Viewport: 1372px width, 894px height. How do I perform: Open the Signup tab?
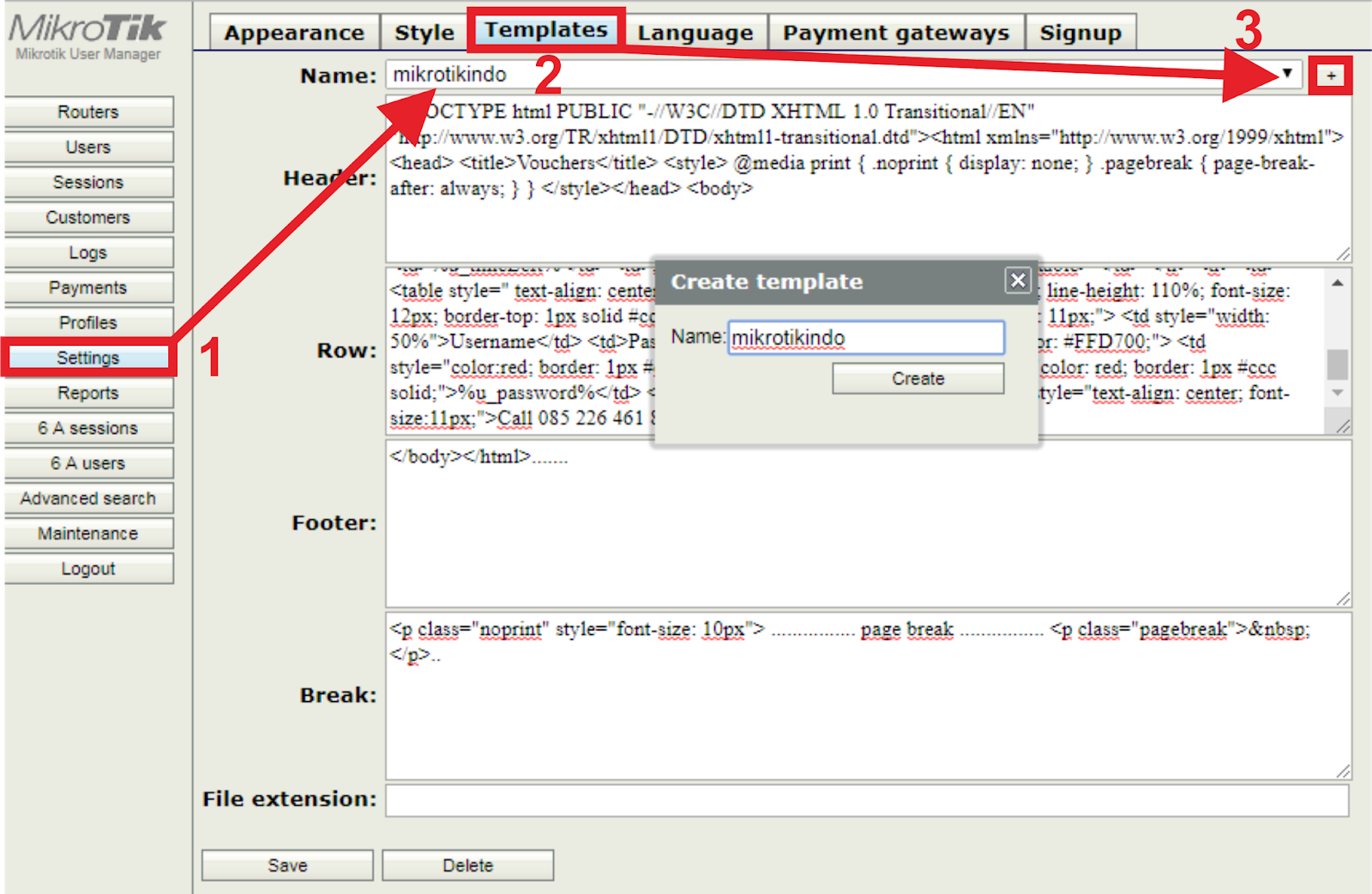click(x=1080, y=32)
